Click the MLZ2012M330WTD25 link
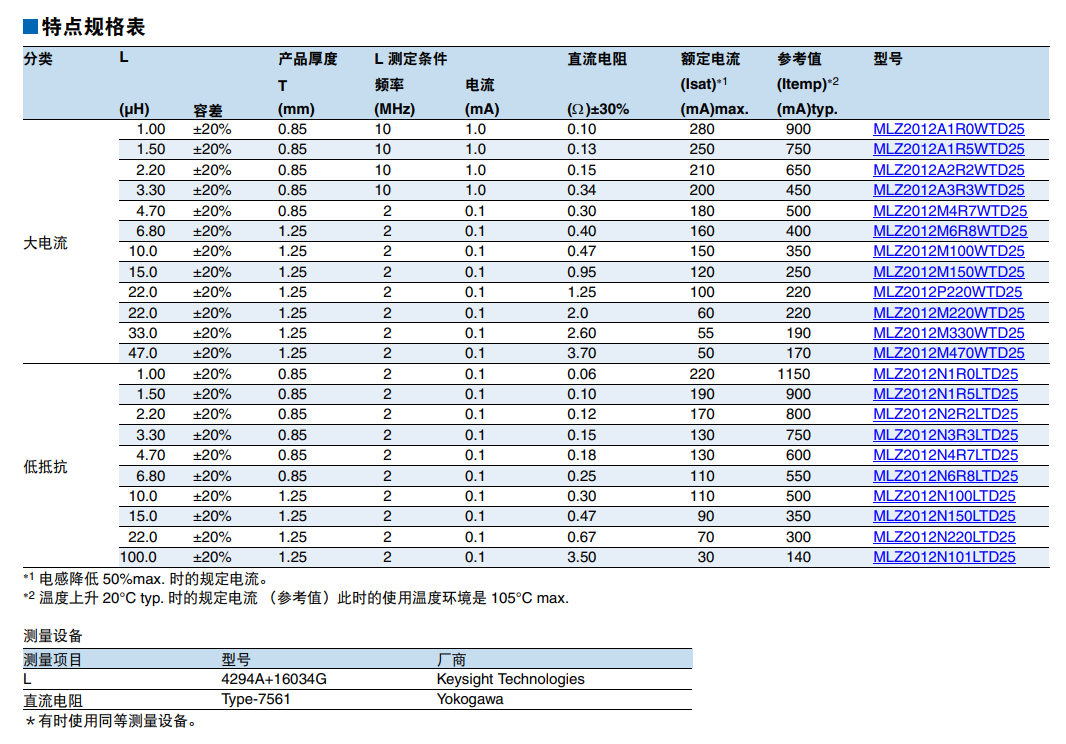1066x744 pixels. 948,333
